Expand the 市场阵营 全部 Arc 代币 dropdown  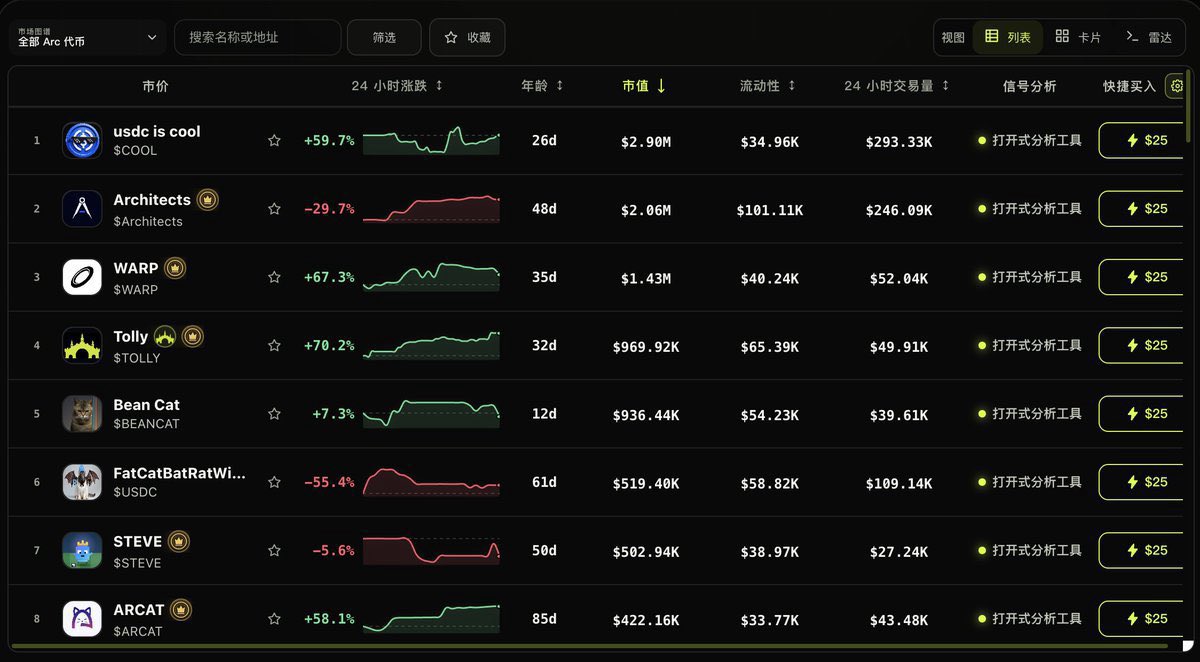pyautogui.click(x=87, y=37)
